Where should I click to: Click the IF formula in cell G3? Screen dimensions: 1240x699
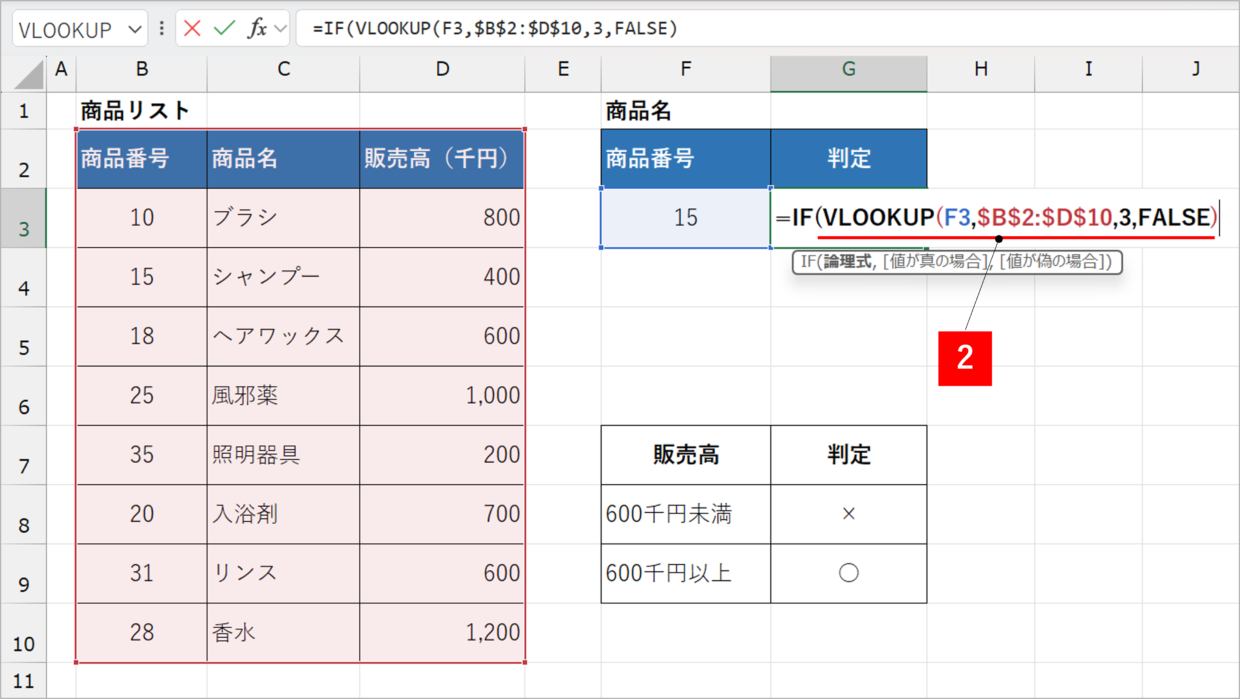pos(996,218)
